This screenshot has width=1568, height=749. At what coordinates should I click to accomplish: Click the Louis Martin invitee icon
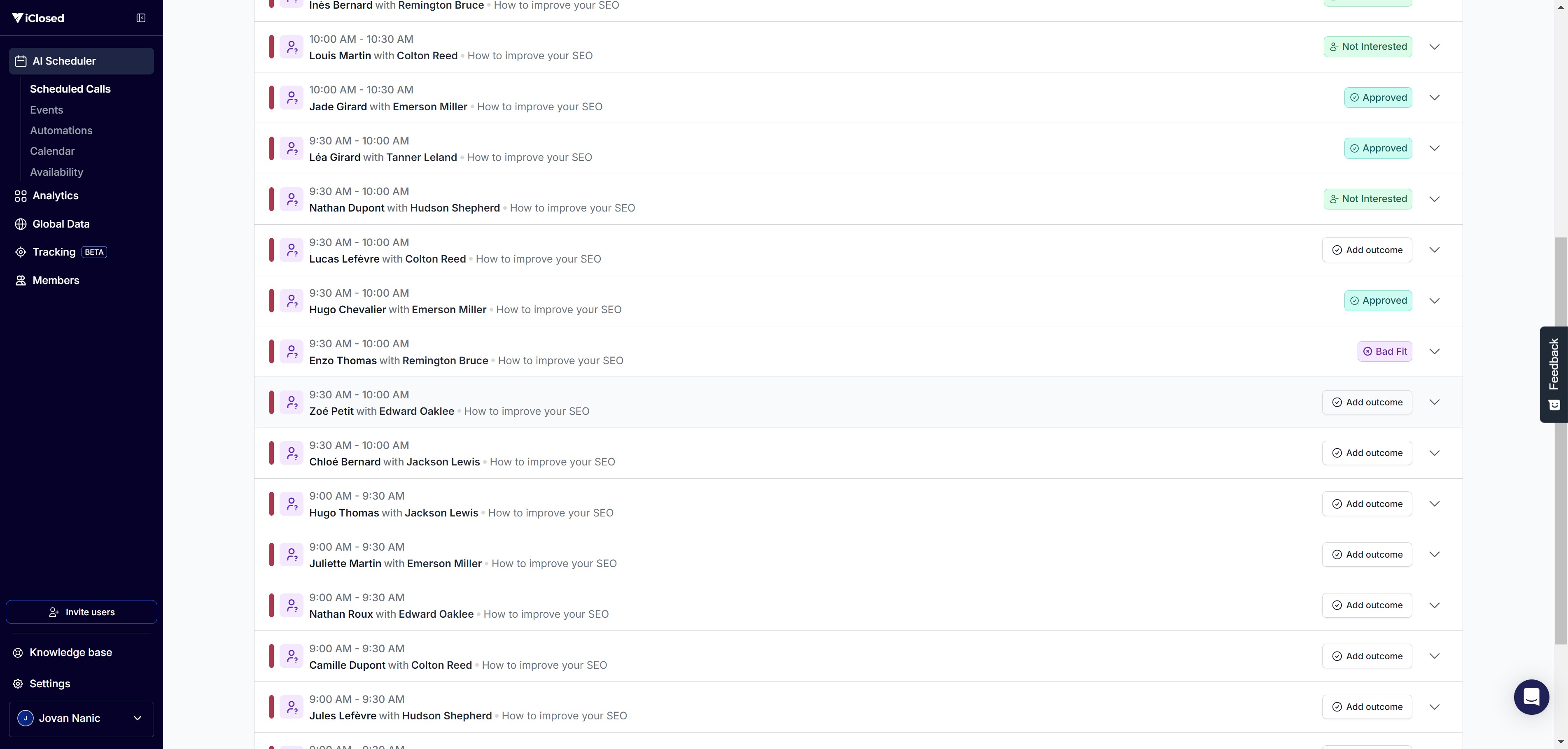pos(292,47)
